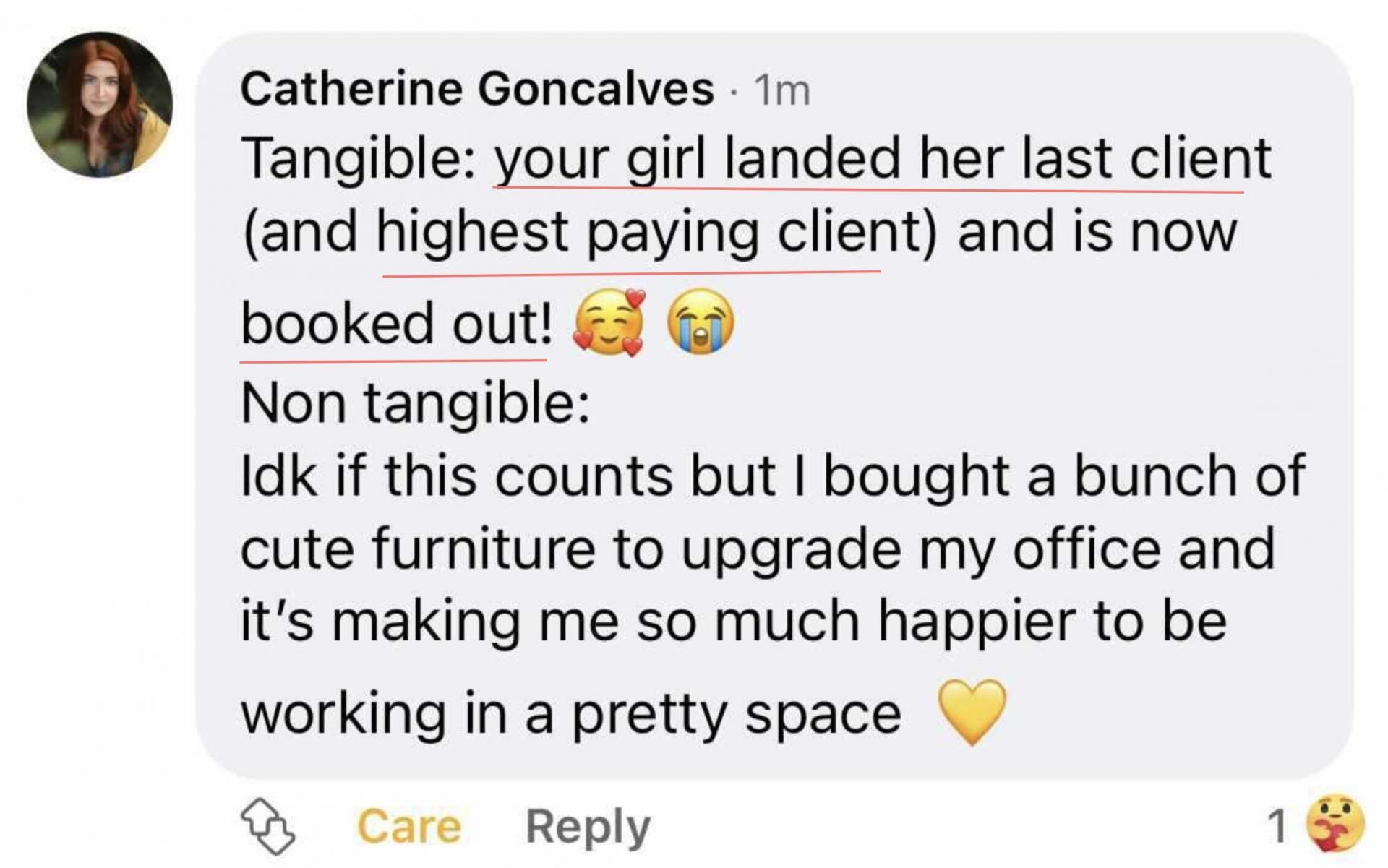Reply to Catherine's comment

click(x=588, y=826)
